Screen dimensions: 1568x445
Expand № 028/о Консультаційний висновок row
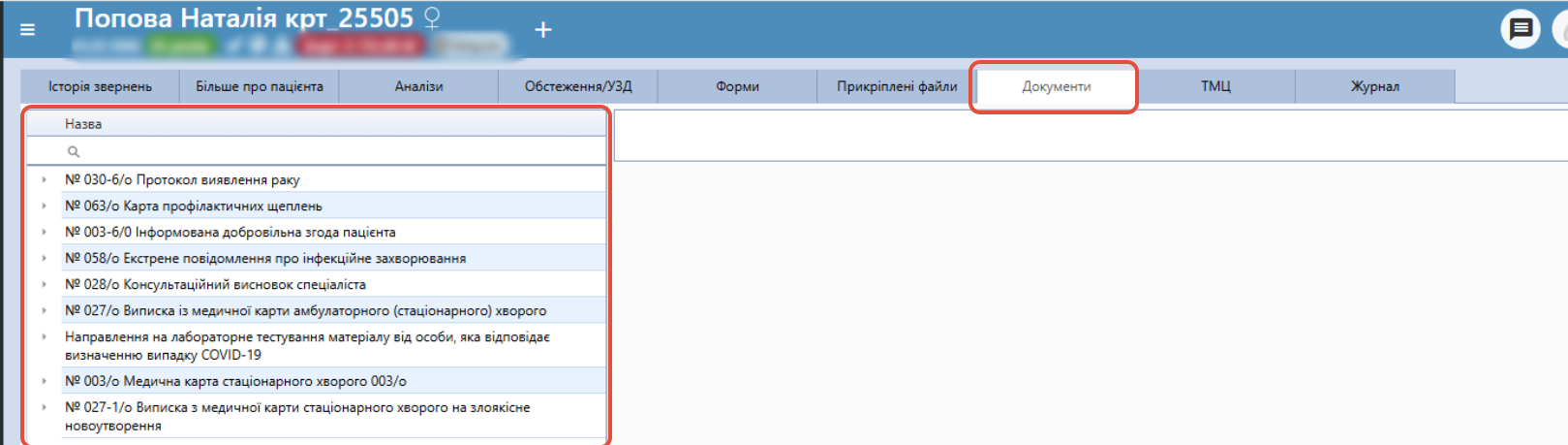coord(44,284)
